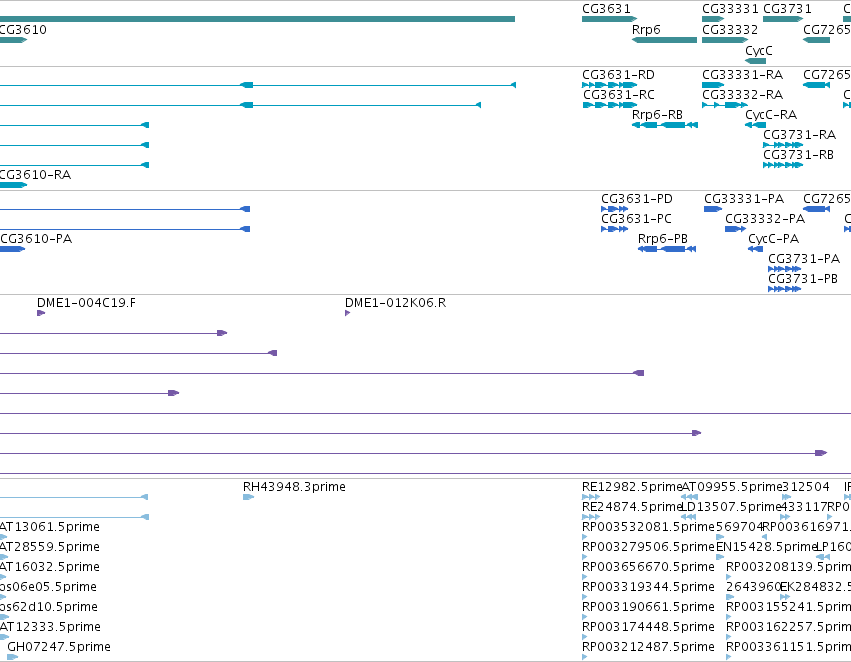Select EST RE12982.5prime
This screenshot has width=851, height=662.
[632, 487]
